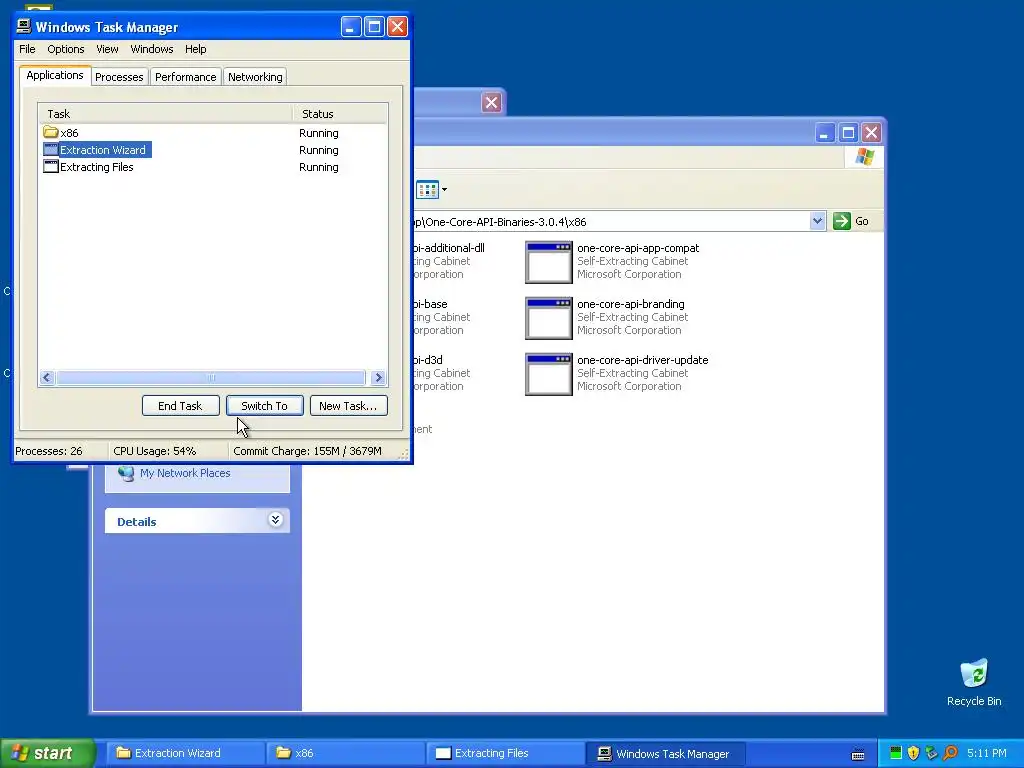Select the Applications tab
Image resolution: width=1024 pixels, height=768 pixels.
pos(55,75)
